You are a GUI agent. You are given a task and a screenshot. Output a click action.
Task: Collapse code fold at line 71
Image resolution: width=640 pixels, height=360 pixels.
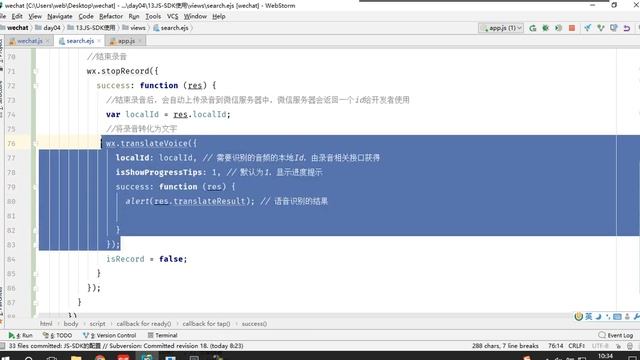36,71
